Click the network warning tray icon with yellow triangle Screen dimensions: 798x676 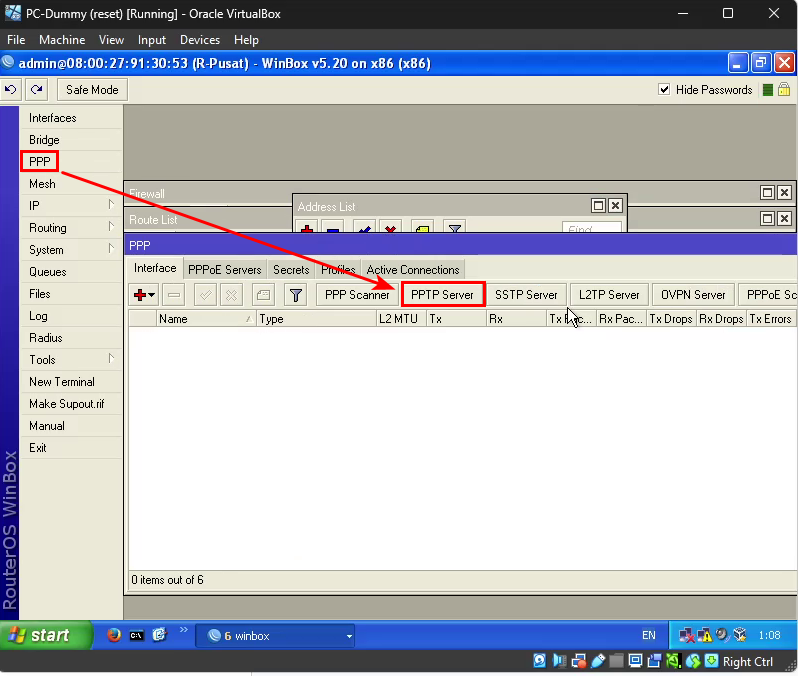click(705, 635)
